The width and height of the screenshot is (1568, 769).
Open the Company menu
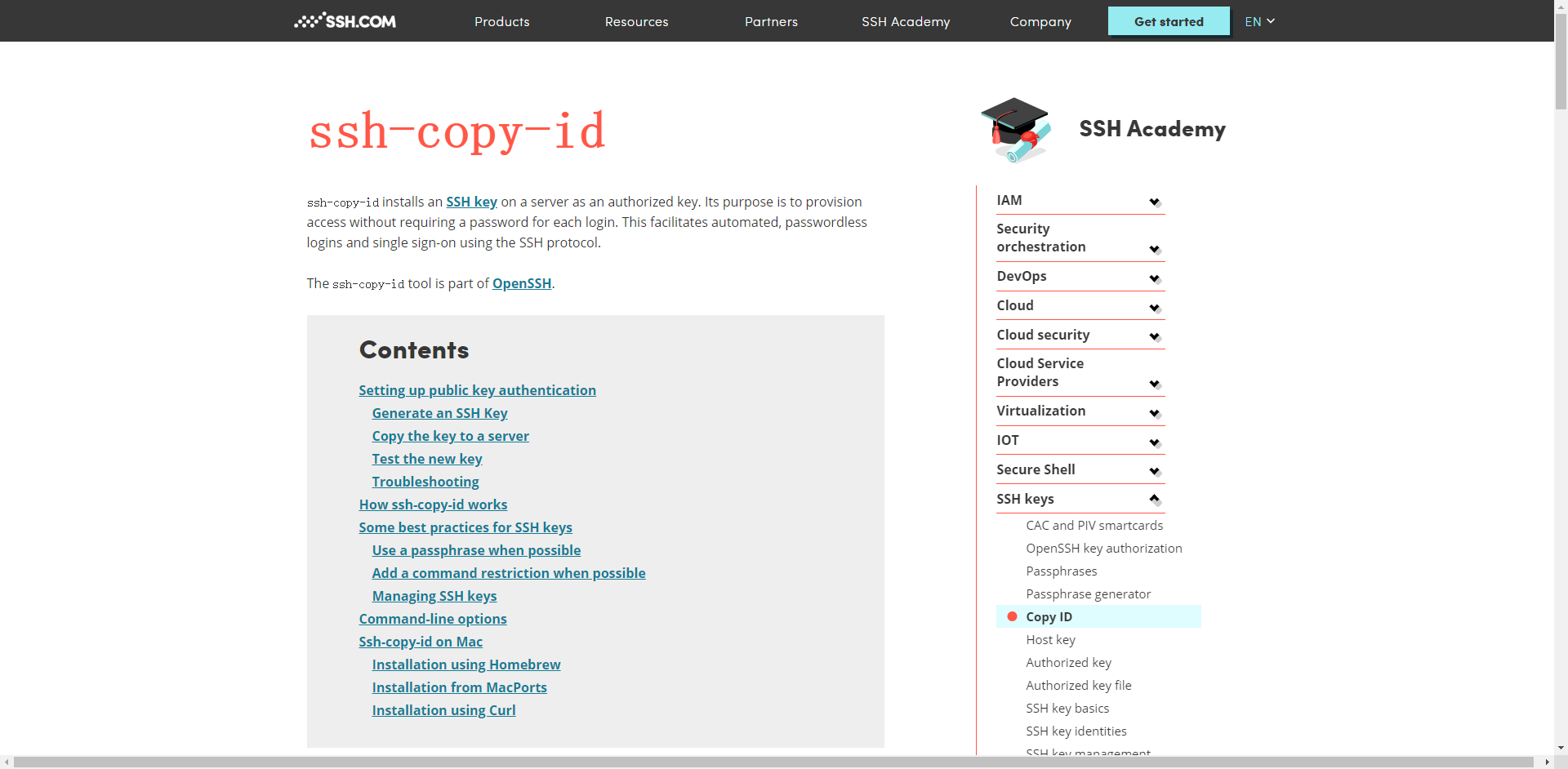tap(1040, 21)
